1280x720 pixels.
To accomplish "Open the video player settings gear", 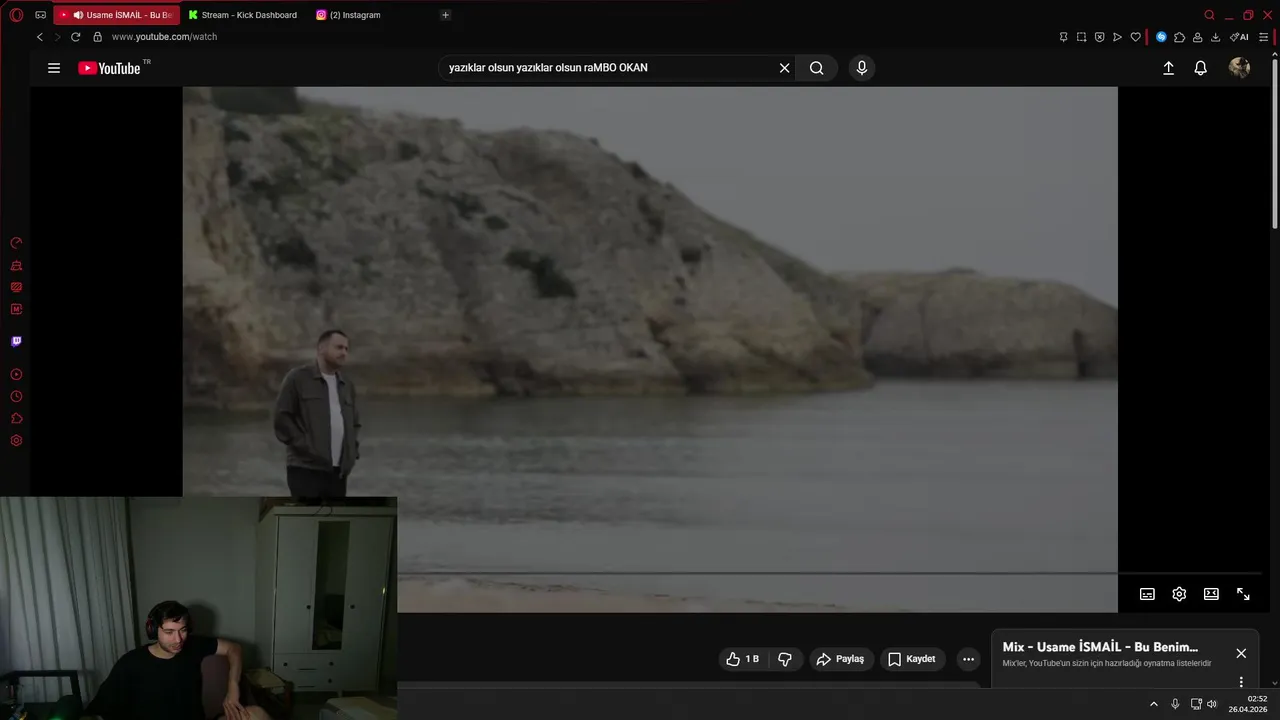I will coord(1179,594).
